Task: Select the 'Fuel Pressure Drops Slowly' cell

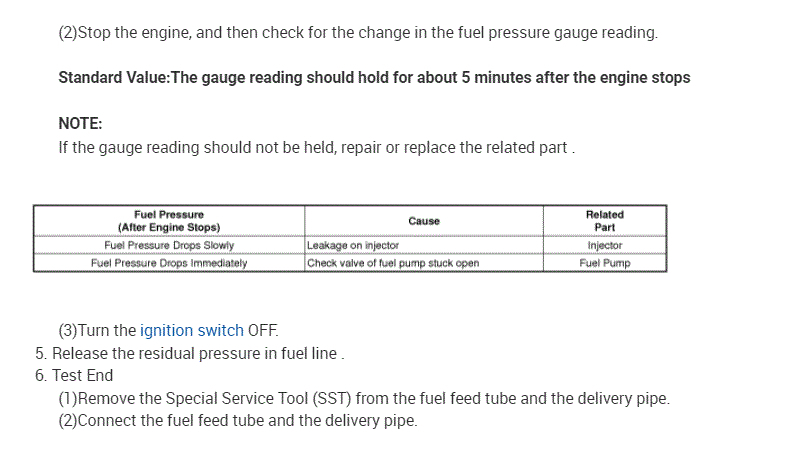Action: (169, 245)
